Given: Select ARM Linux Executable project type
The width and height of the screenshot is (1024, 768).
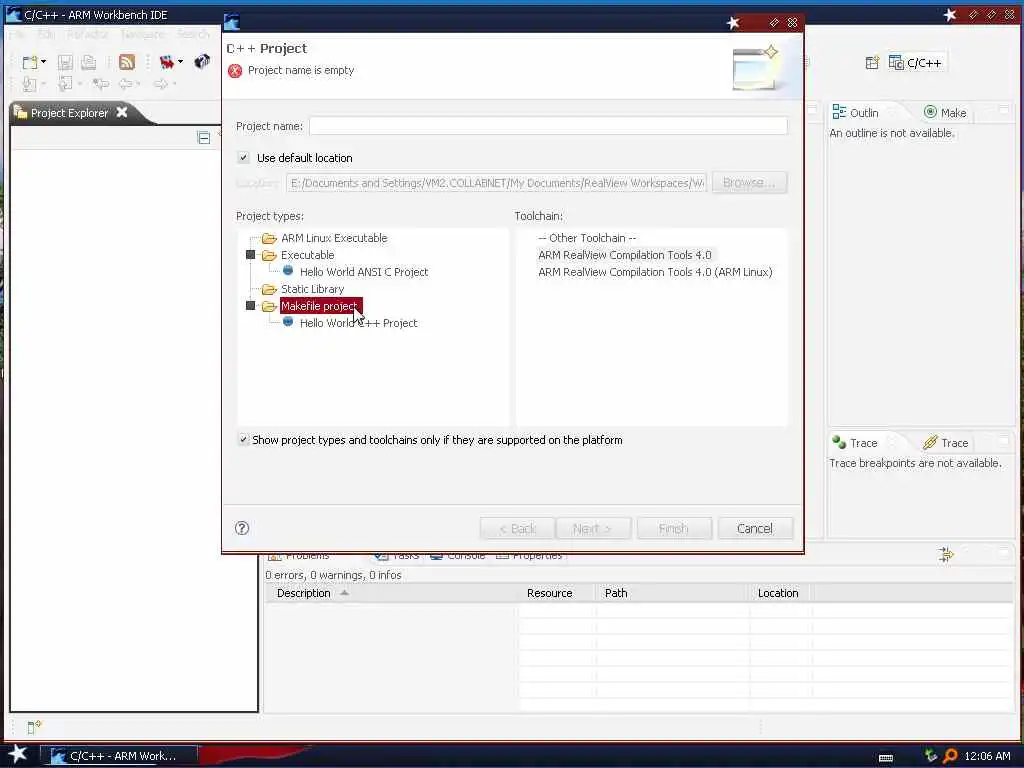Looking at the screenshot, I should coord(334,238).
